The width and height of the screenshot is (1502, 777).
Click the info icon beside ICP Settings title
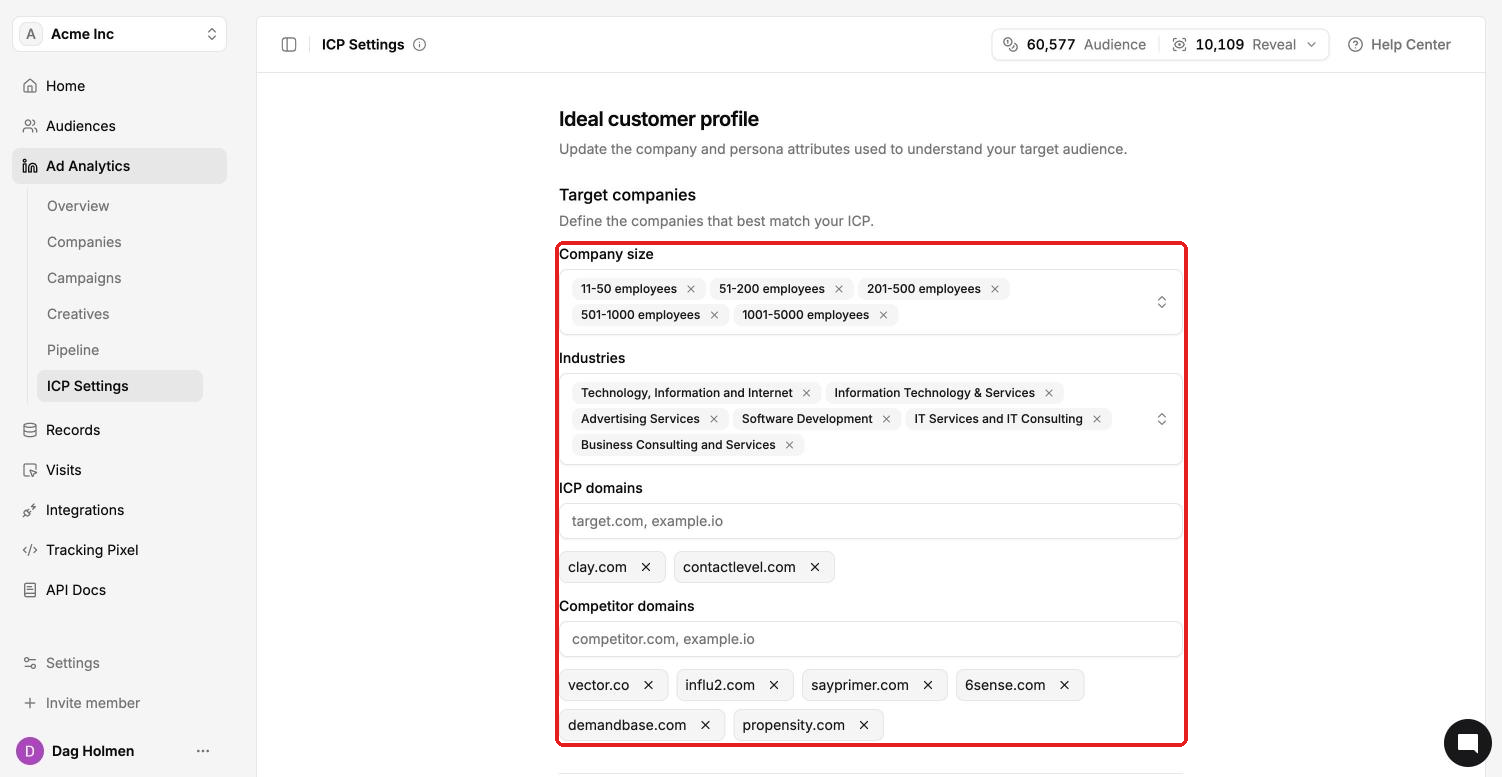point(420,45)
